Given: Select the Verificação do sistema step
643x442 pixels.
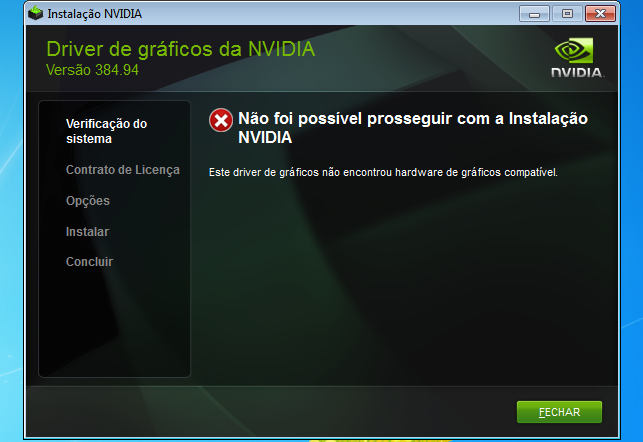Looking at the screenshot, I should point(107,131).
